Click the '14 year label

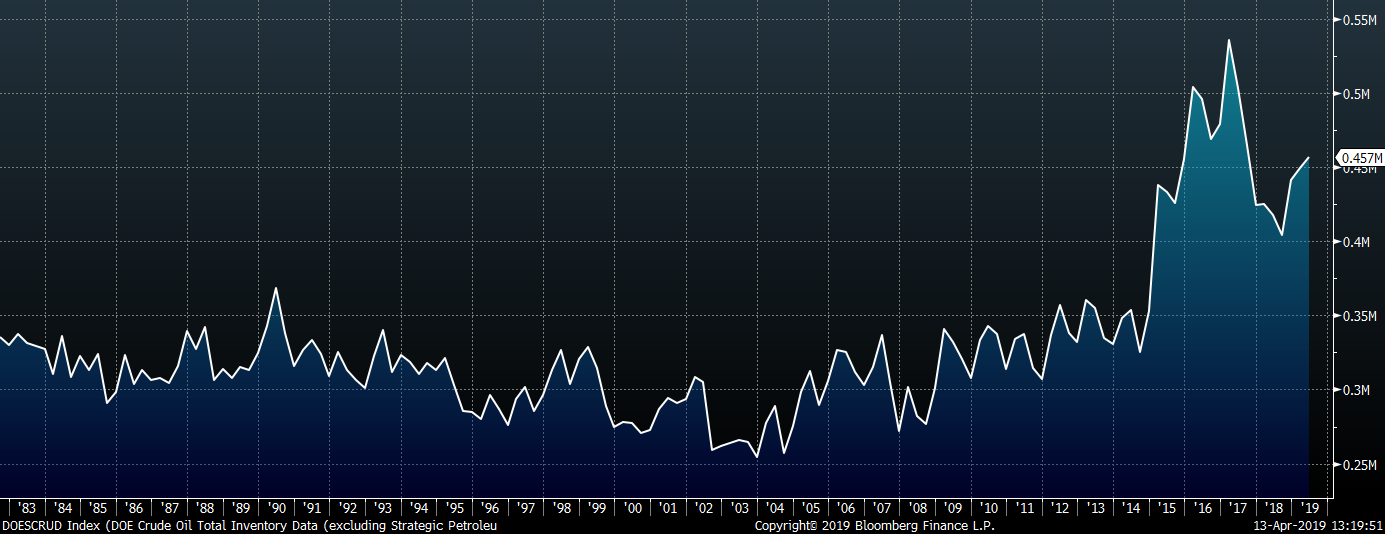pos(1133,508)
